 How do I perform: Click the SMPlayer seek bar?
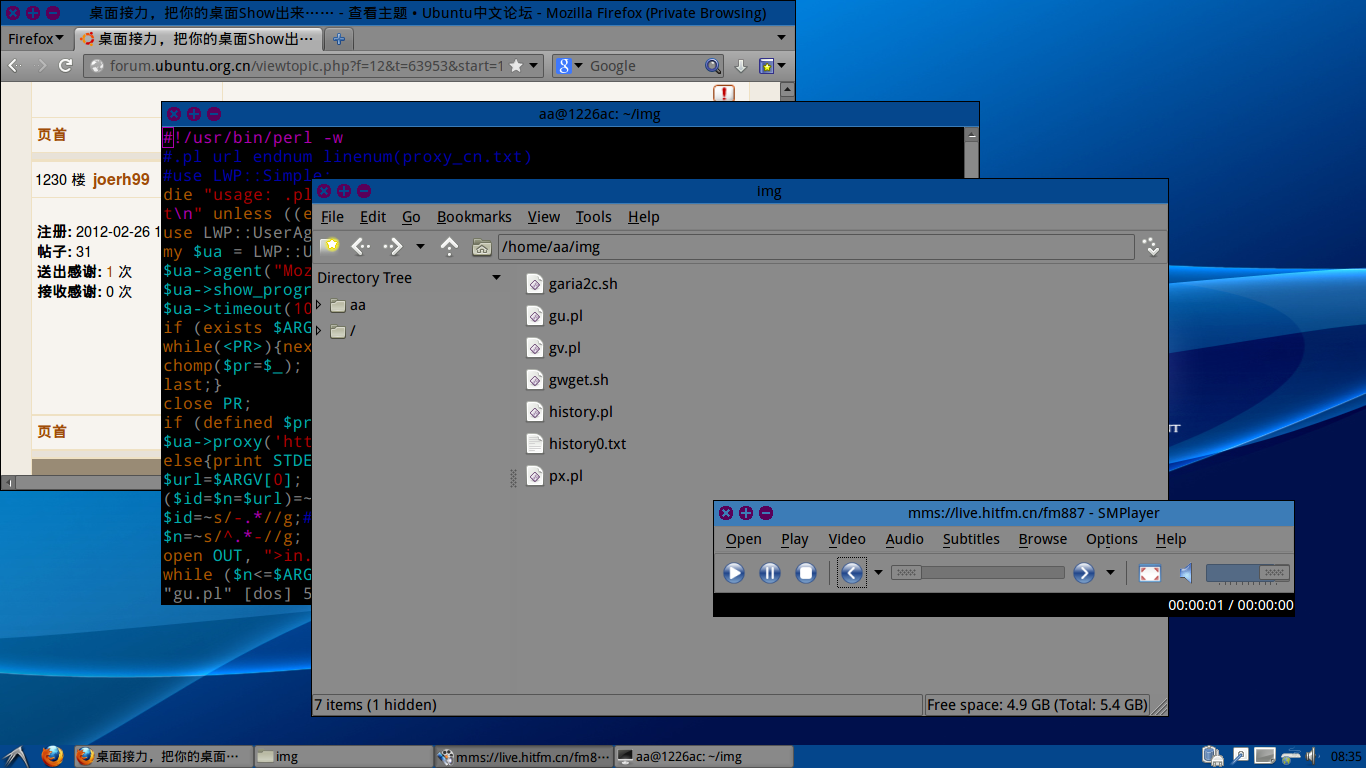click(x=978, y=573)
